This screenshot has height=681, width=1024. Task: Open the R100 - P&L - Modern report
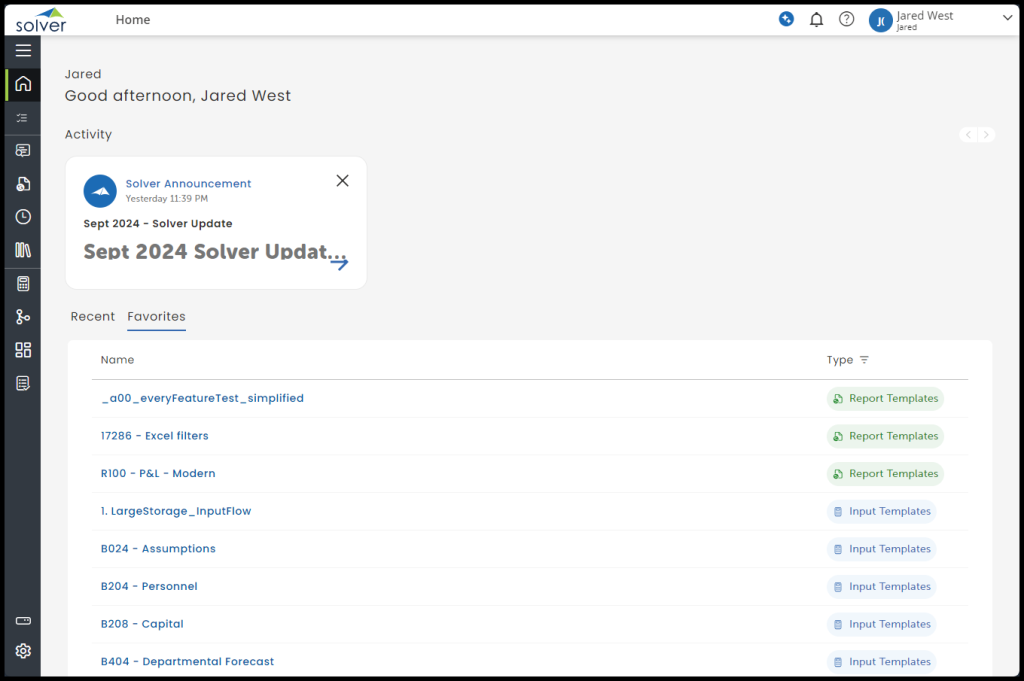(158, 474)
